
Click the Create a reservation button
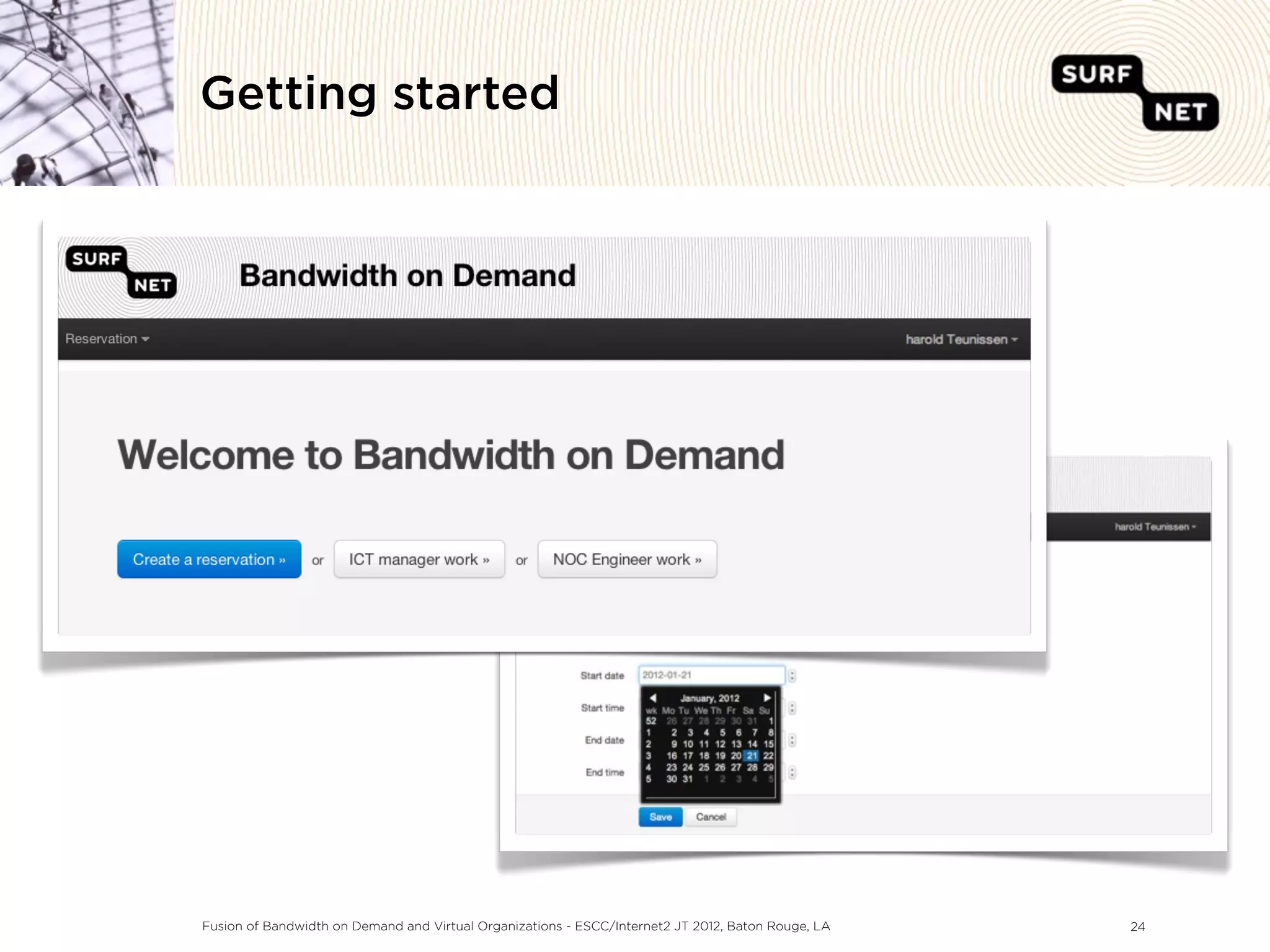pyautogui.click(x=209, y=559)
